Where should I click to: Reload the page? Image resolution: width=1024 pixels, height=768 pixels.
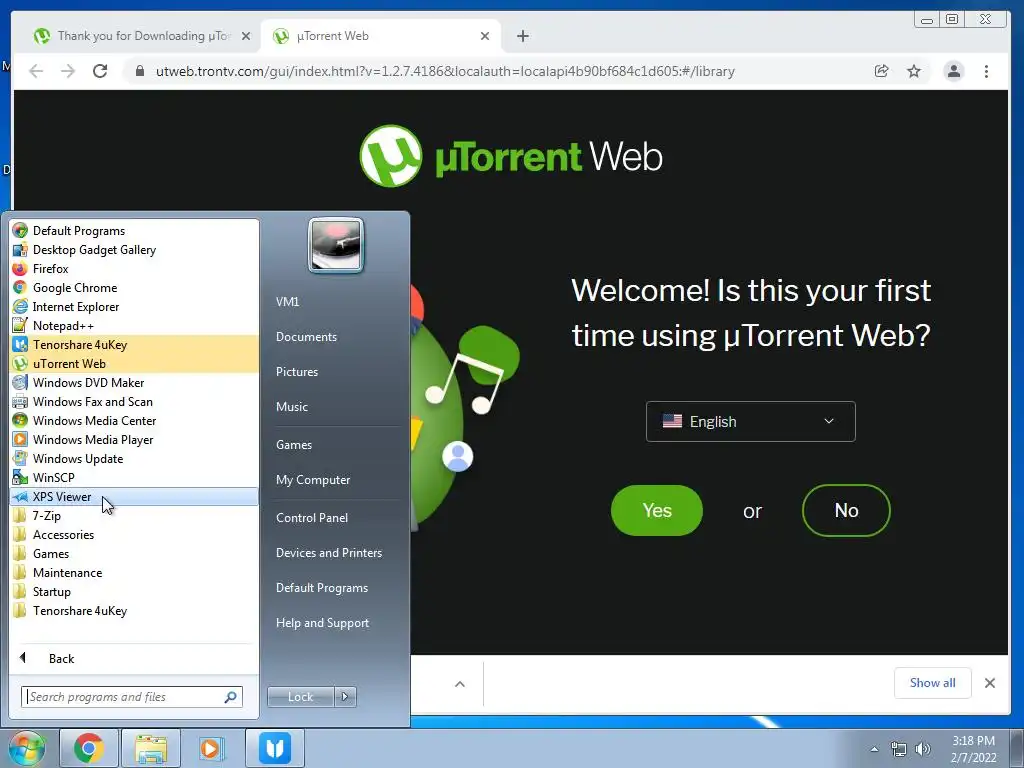click(x=100, y=71)
